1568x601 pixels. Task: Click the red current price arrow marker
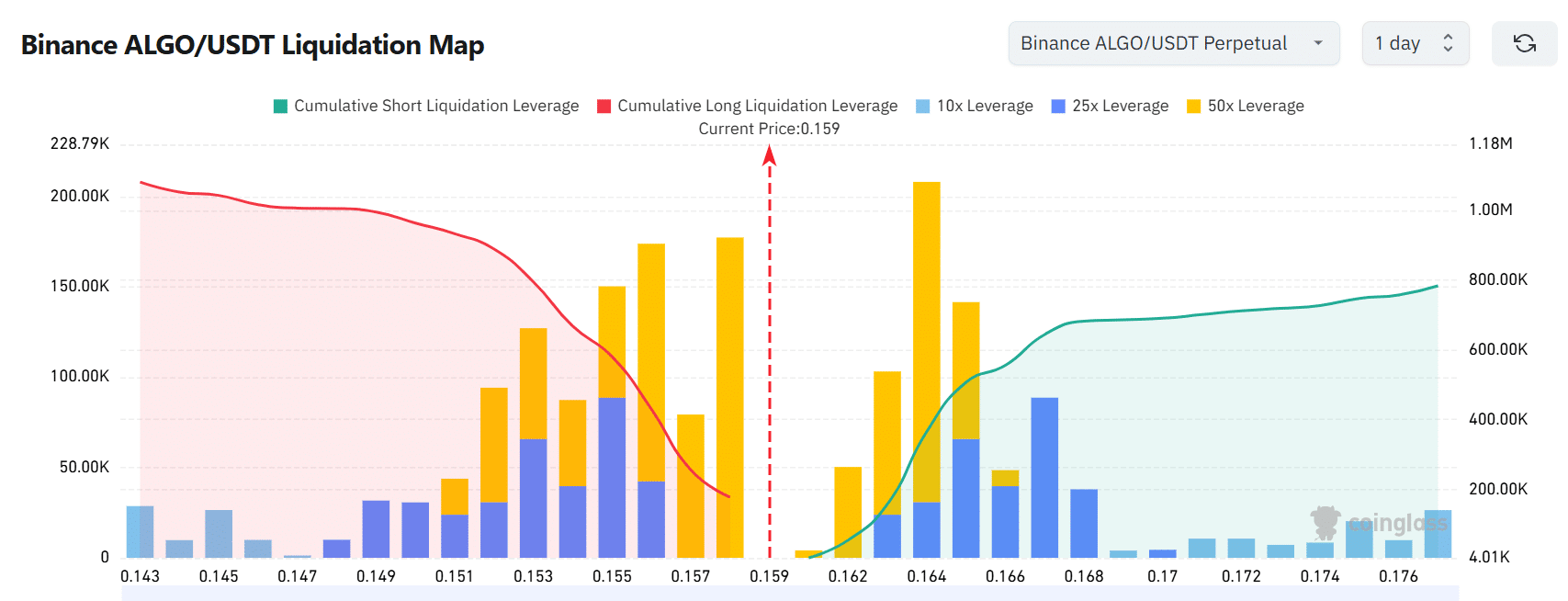tap(770, 157)
